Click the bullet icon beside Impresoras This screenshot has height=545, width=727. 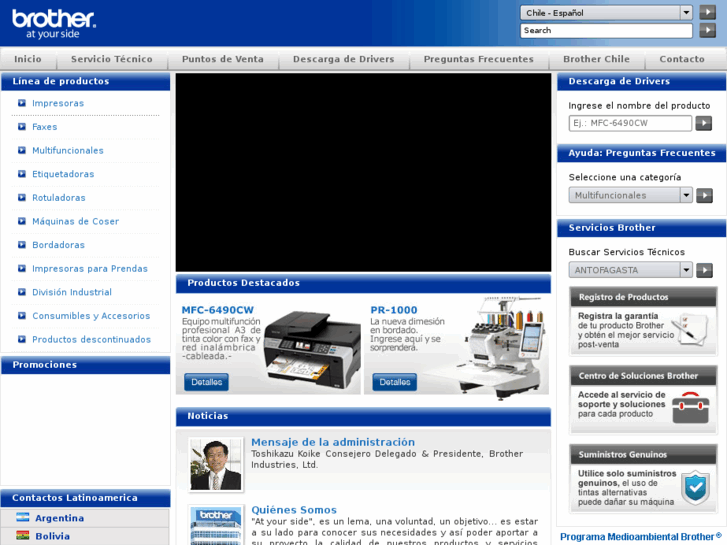(x=22, y=103)
